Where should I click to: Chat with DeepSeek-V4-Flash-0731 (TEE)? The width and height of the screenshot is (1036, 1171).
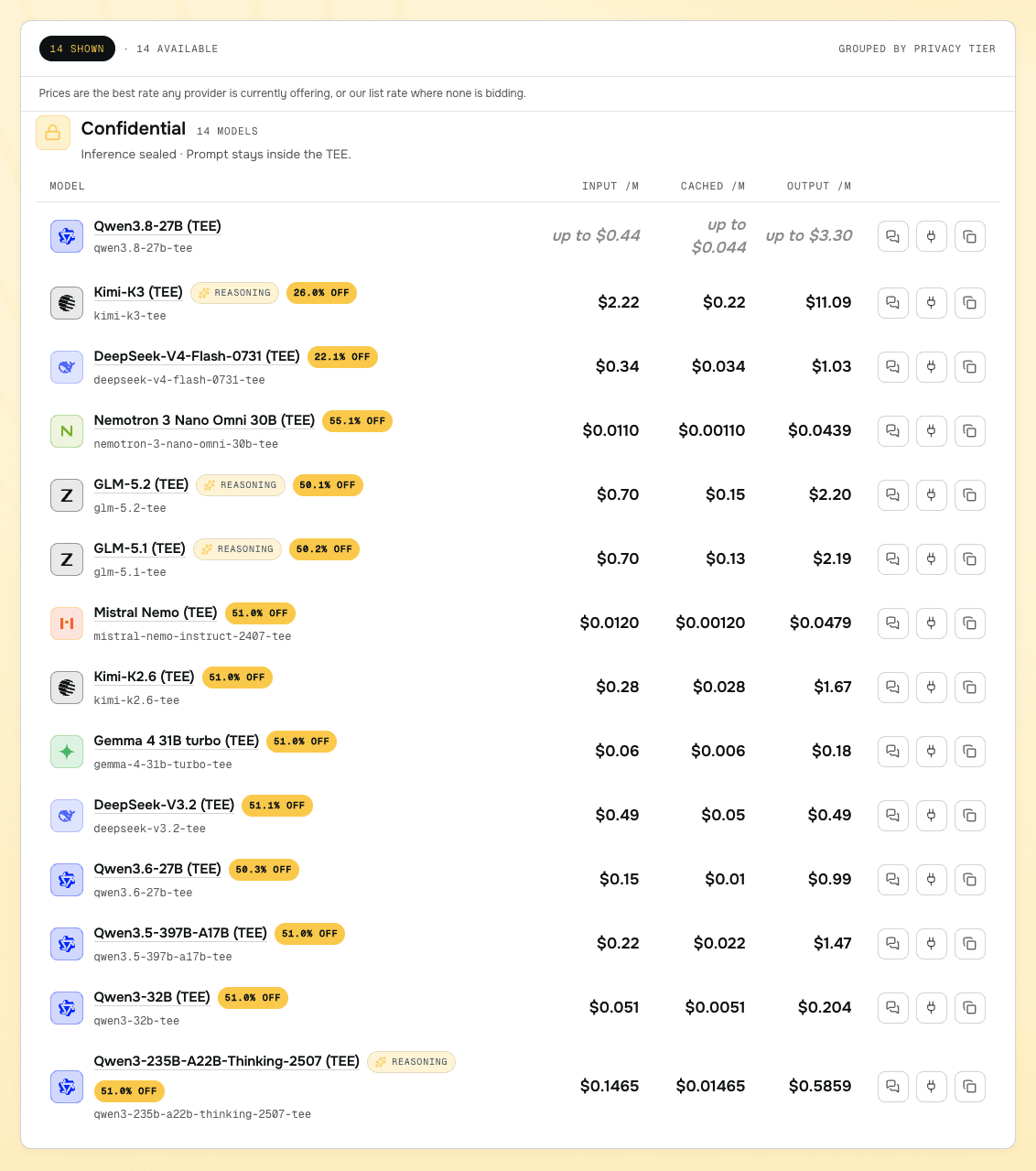(x=893, y=366)
